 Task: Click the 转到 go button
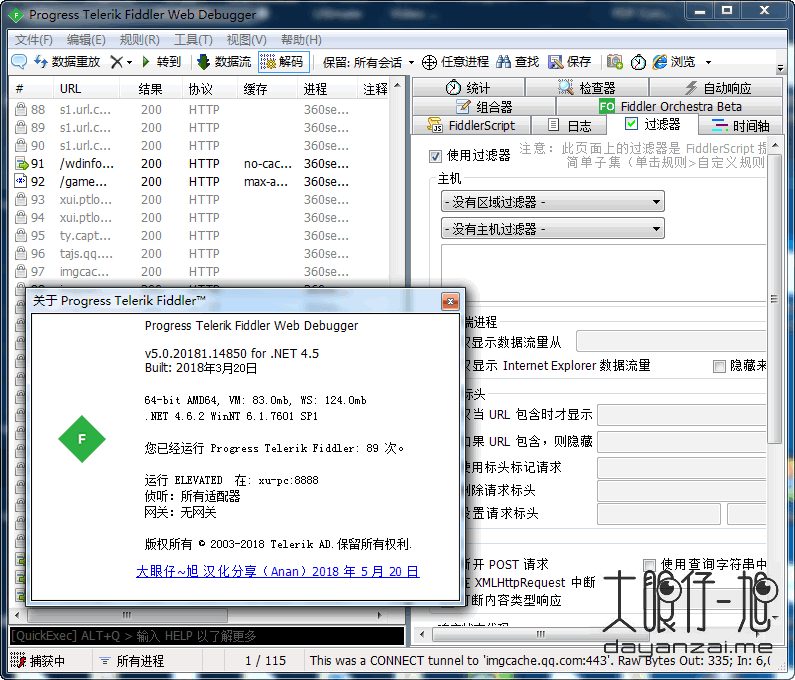[161, 62]
